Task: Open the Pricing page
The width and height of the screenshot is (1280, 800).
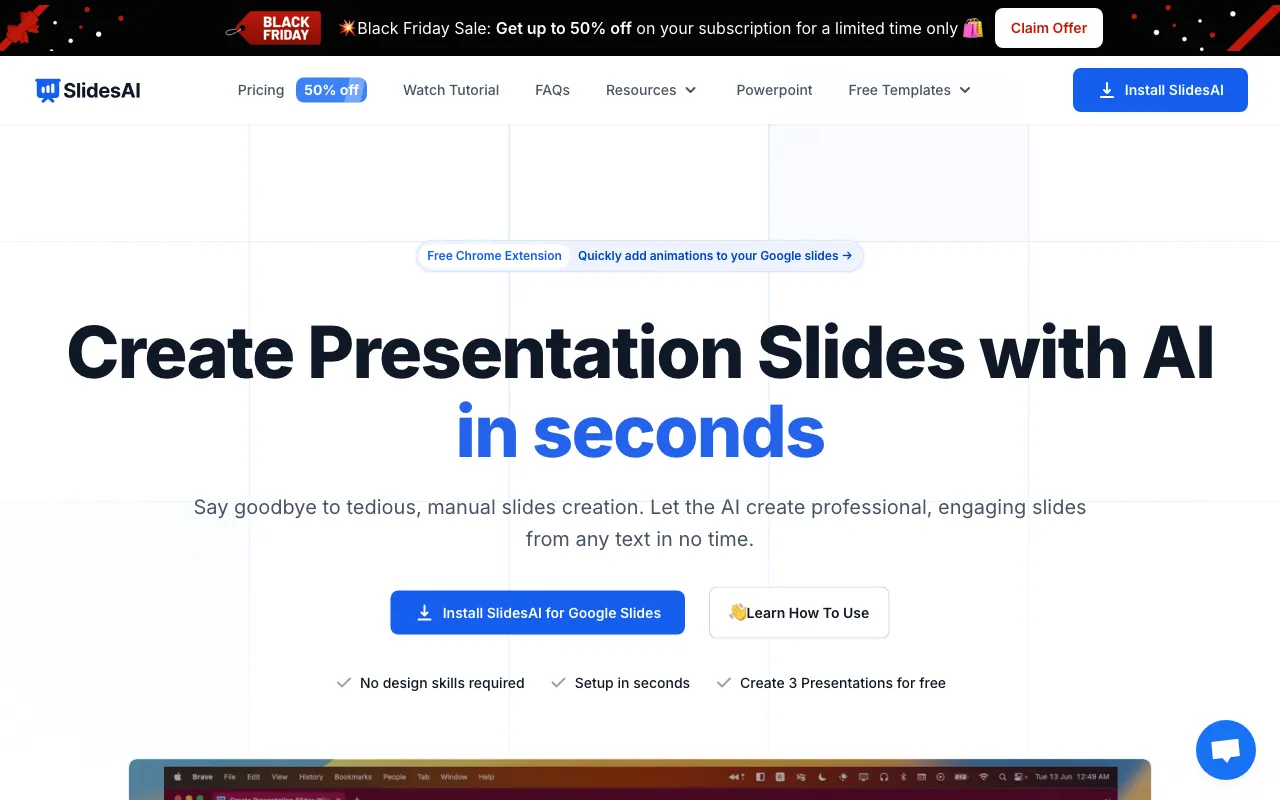Action: (x=261, y=90)
